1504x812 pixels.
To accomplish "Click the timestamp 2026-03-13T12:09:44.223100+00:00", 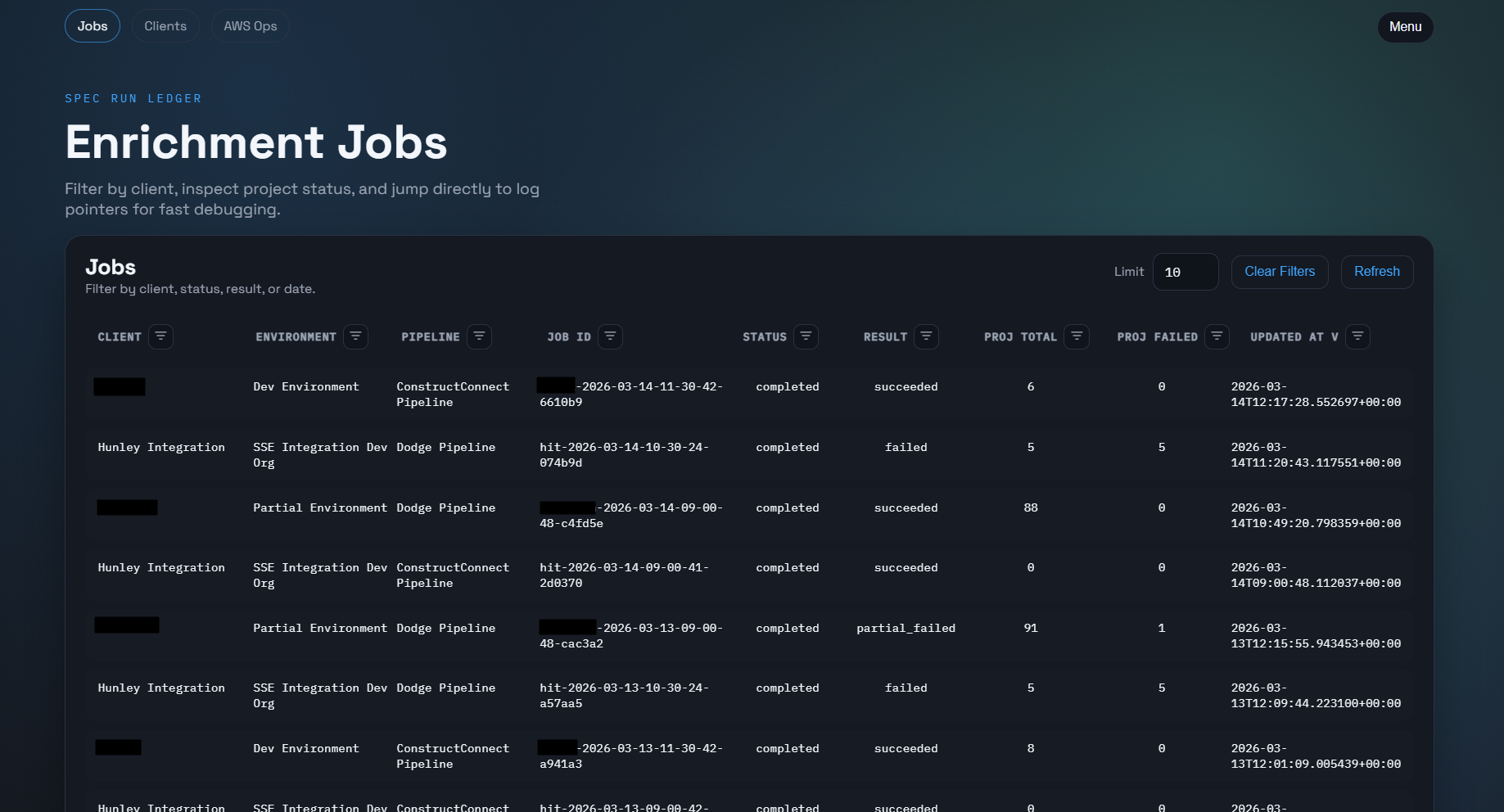I will point(1316,696).
